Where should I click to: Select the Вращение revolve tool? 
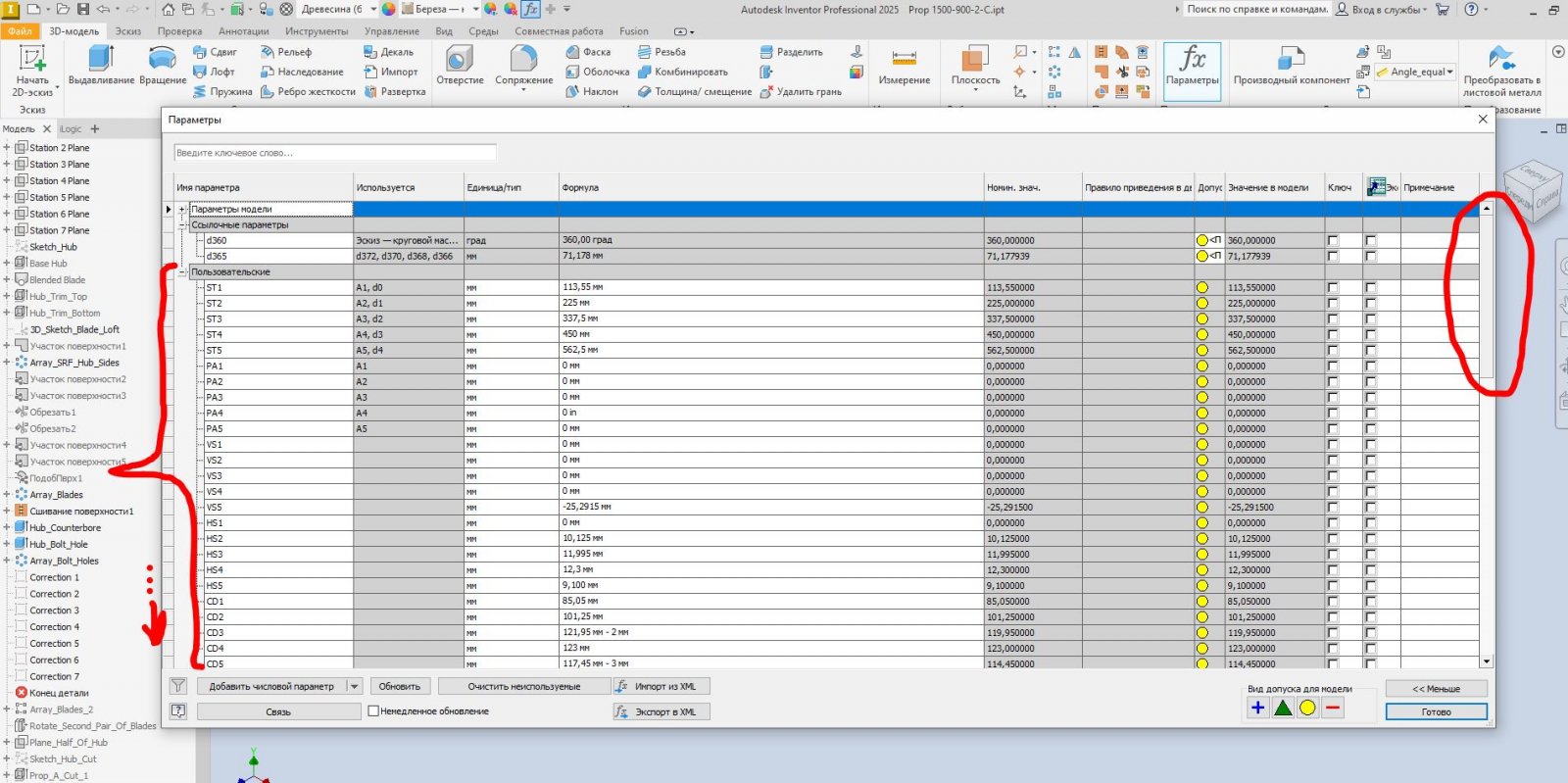pyautogui.click(x=163, y=67)
